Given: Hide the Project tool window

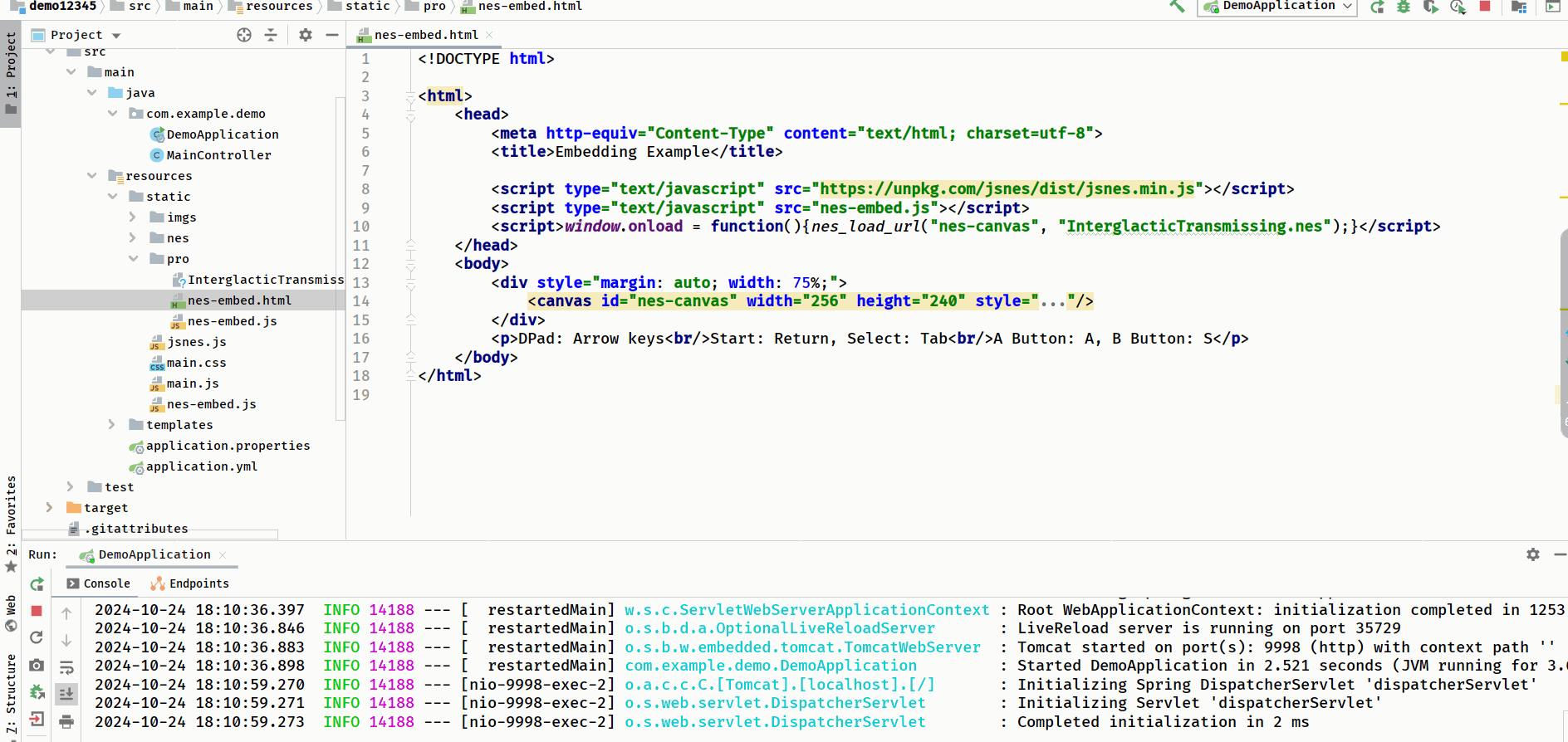Looking at the screenshot, I should tap(332, 35).
